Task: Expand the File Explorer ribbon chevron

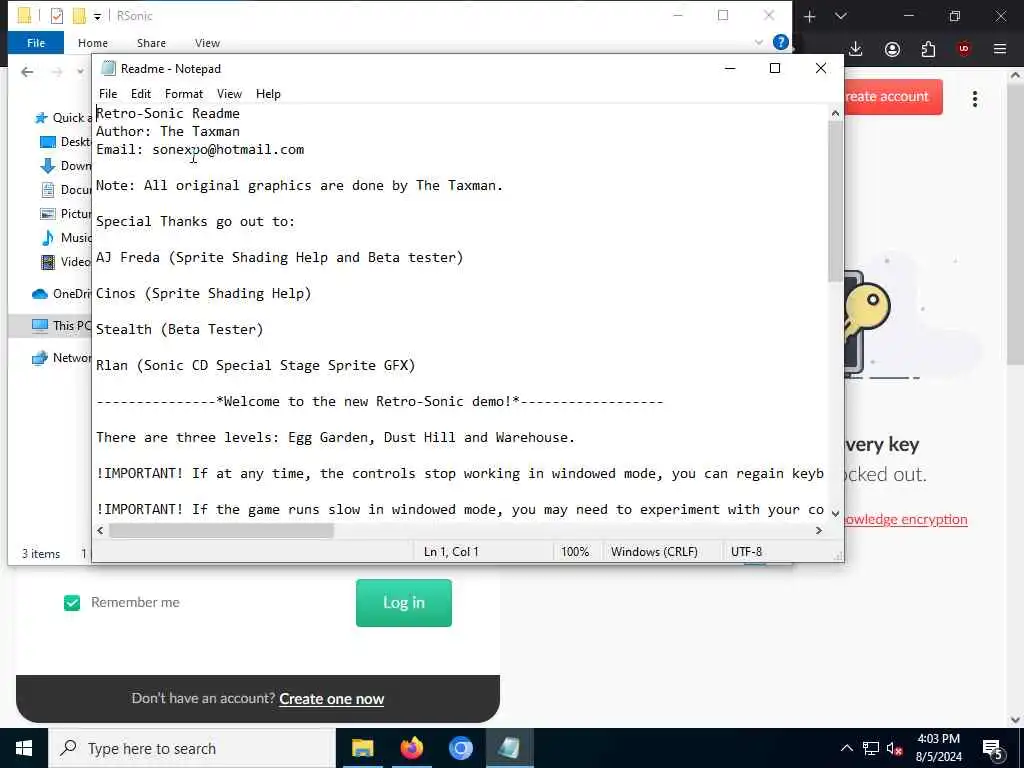Action: point(758,43)
